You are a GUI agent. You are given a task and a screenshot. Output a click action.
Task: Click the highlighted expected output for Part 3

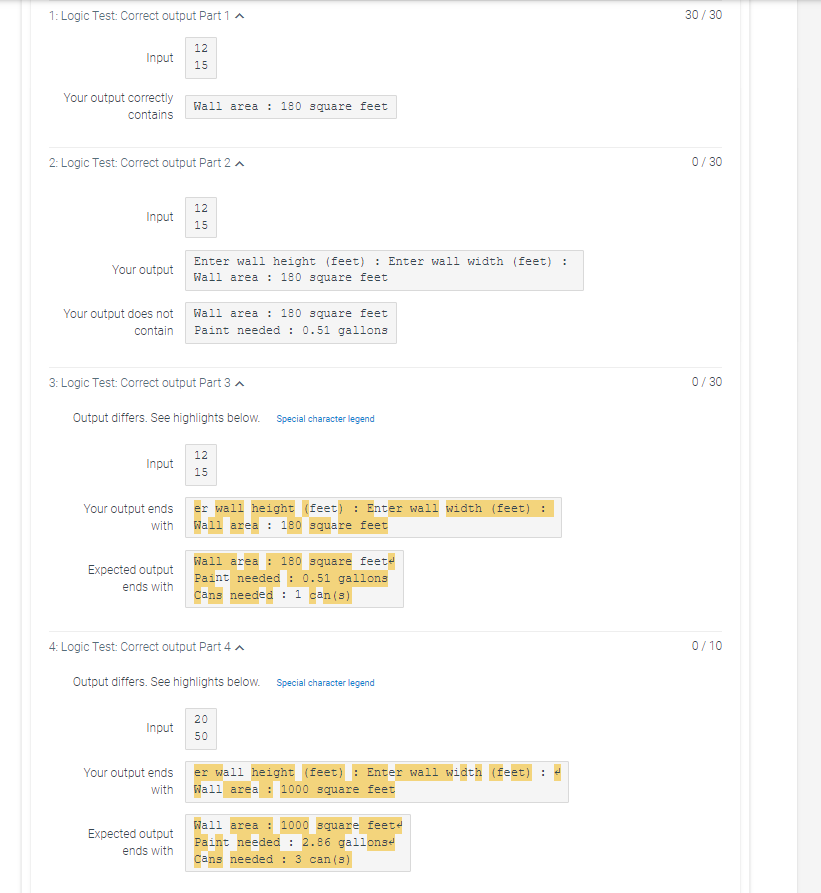coord(295,577)
